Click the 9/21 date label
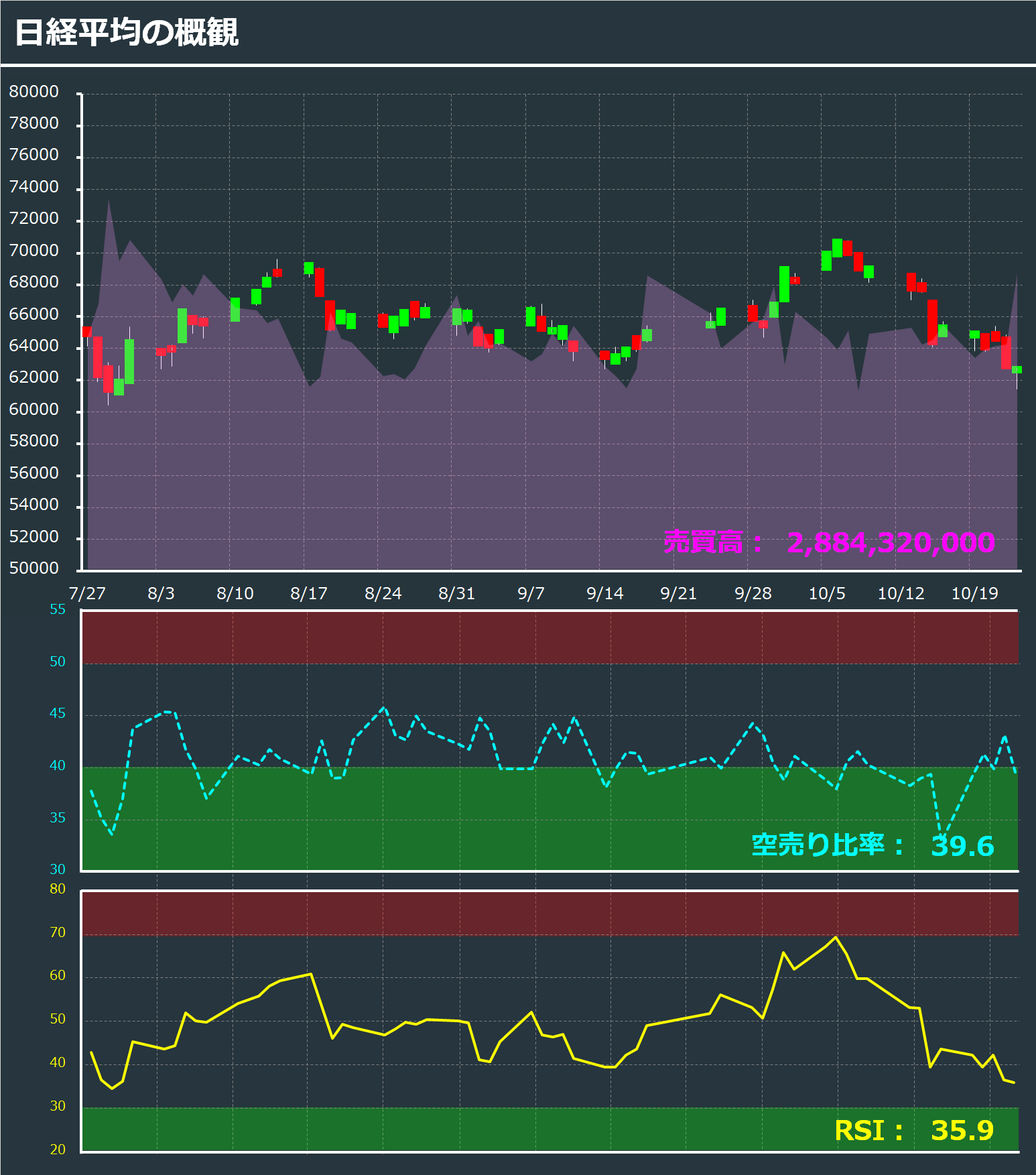1036x1175 pixels. coord(679,593)
